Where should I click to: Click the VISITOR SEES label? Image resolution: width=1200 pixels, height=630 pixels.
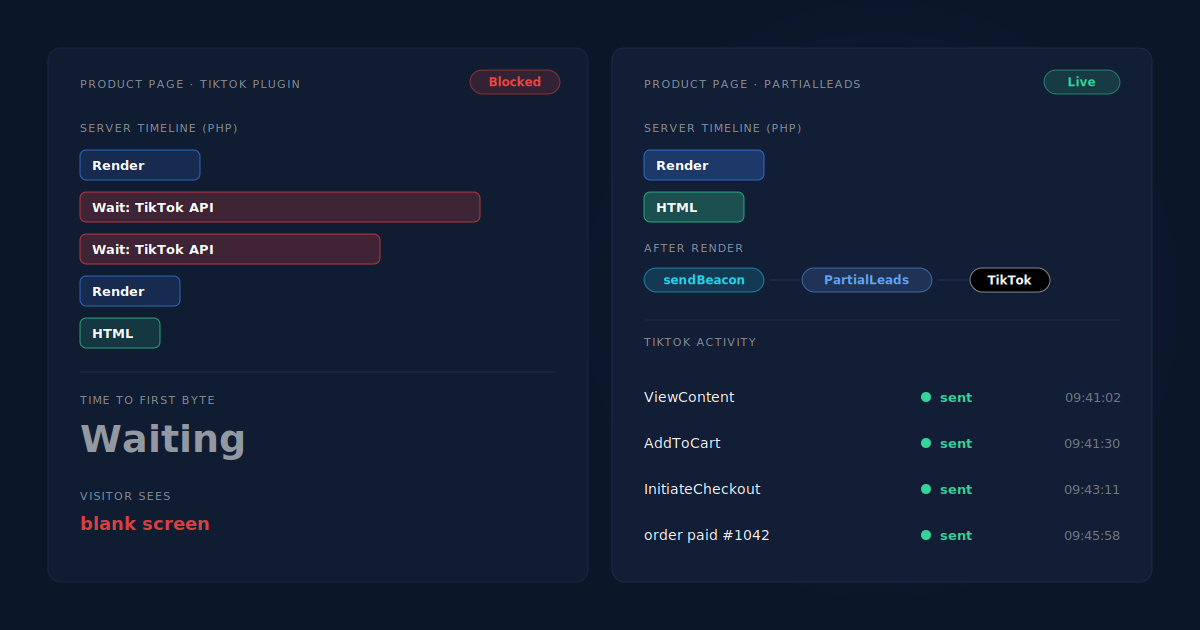(x=126, y=496)
